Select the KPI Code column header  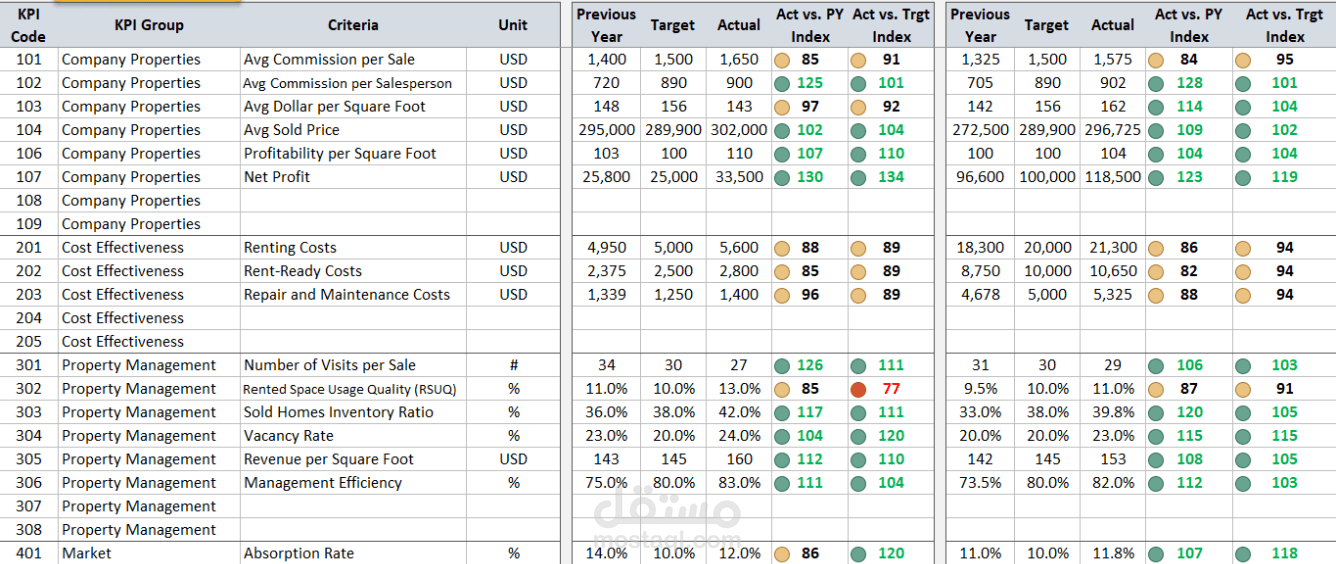pyautogui.click(x=29, y=25)
